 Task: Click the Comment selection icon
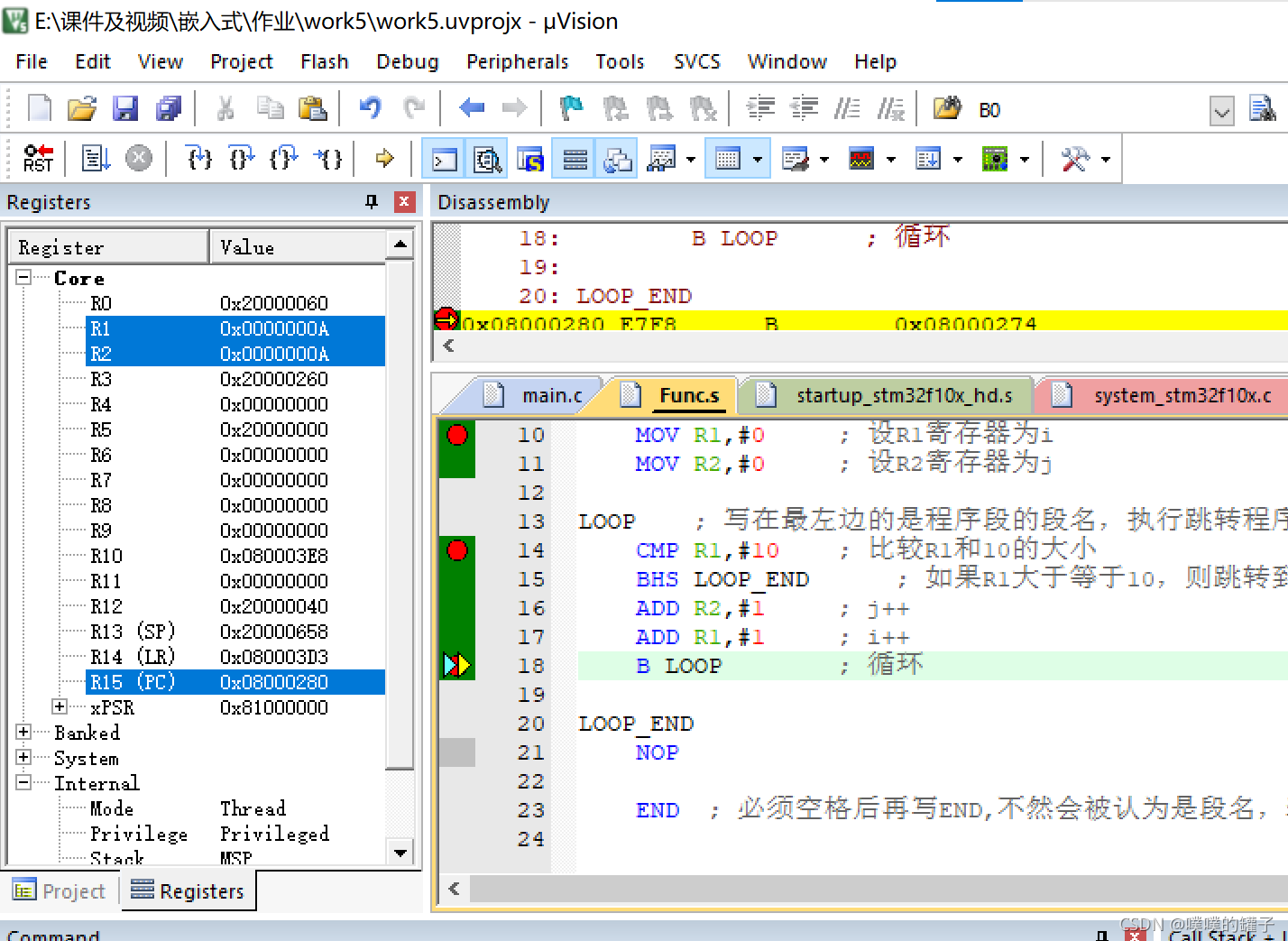(x=847, y=109)
